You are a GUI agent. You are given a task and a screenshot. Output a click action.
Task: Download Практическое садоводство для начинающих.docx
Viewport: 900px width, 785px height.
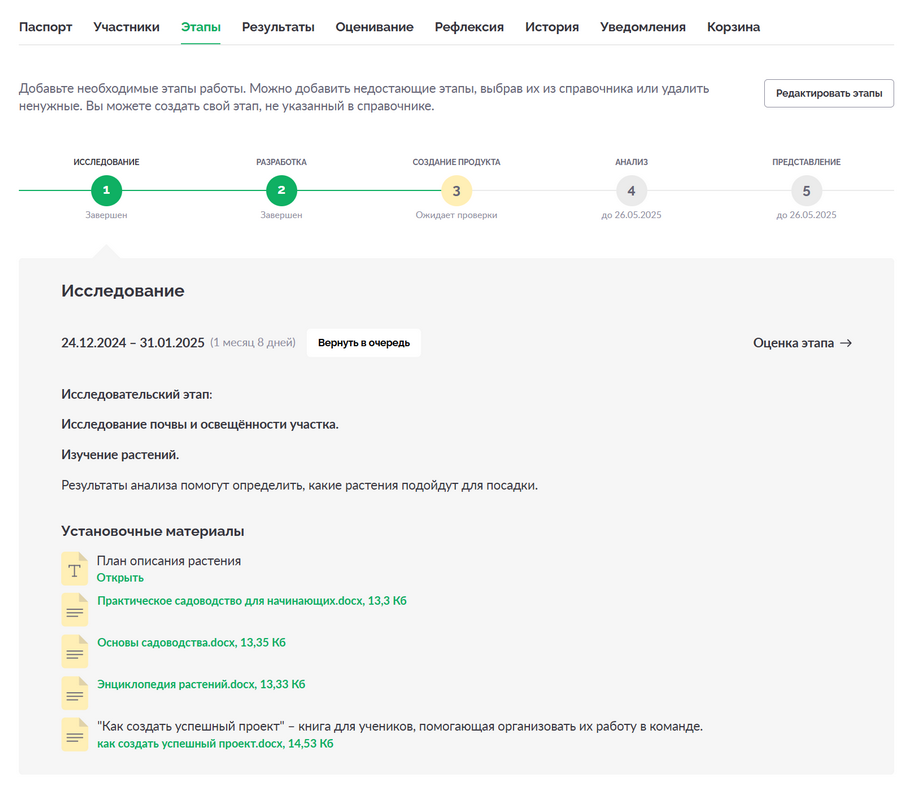[x=252, y=601]
